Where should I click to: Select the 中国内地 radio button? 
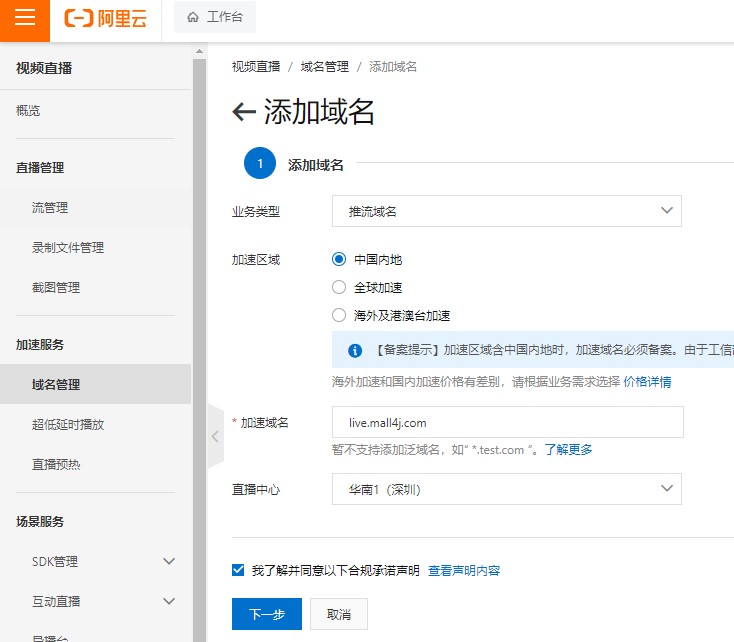pyautogui.click(x=339, y=260)
